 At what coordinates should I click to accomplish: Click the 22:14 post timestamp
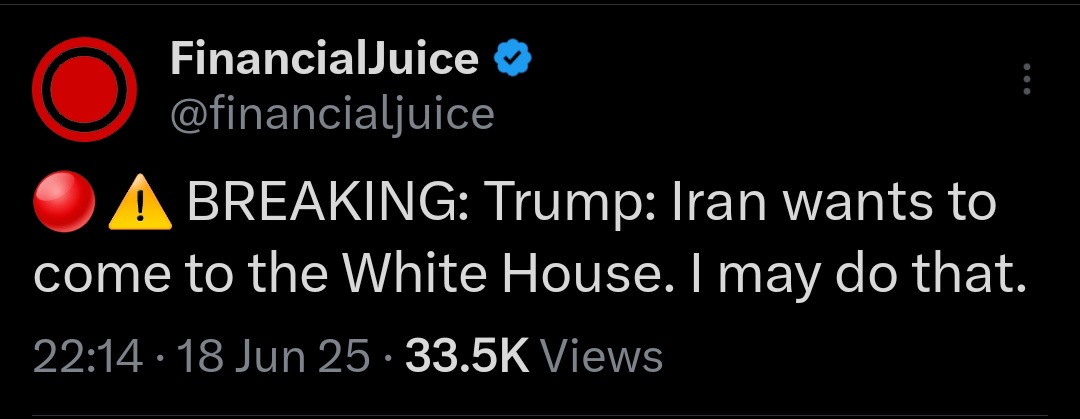tap(88, 357)
